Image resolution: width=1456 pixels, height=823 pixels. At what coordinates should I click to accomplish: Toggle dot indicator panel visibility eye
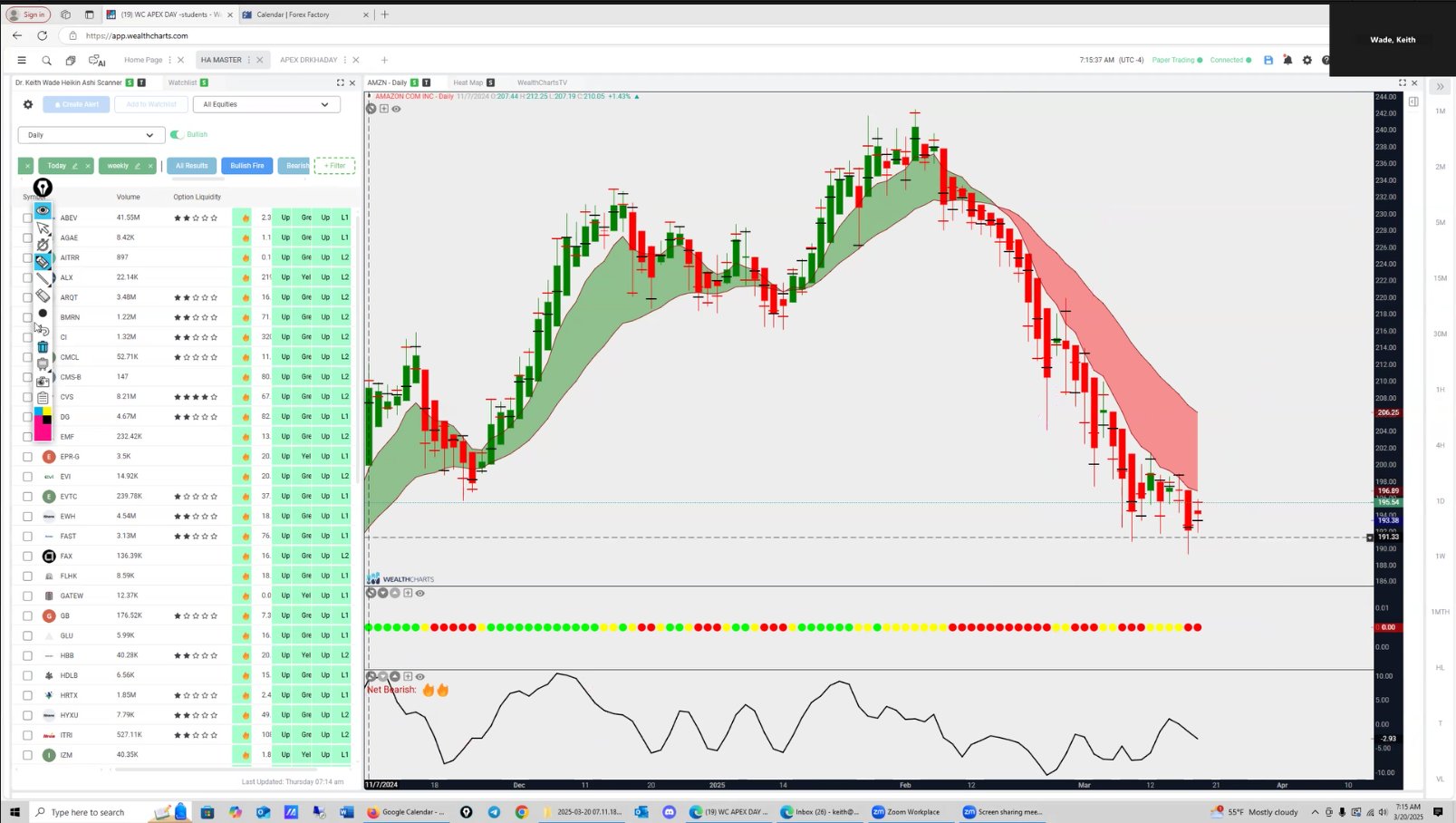click(419, 593)
